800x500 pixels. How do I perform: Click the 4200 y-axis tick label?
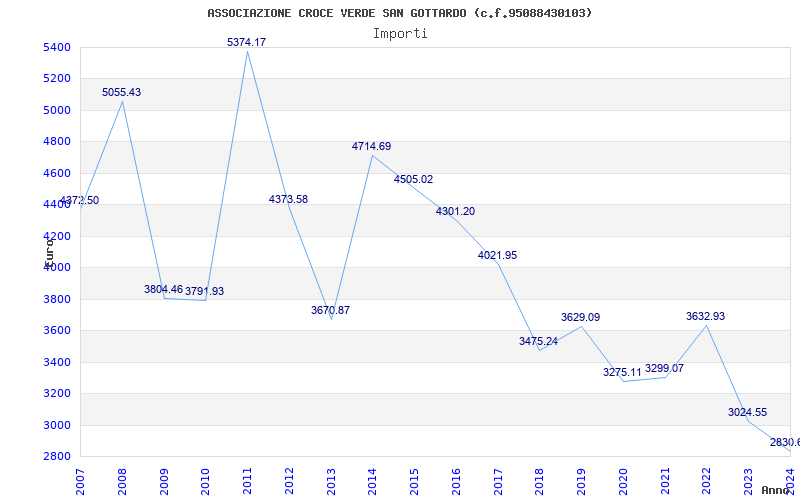tap(58, 236)
